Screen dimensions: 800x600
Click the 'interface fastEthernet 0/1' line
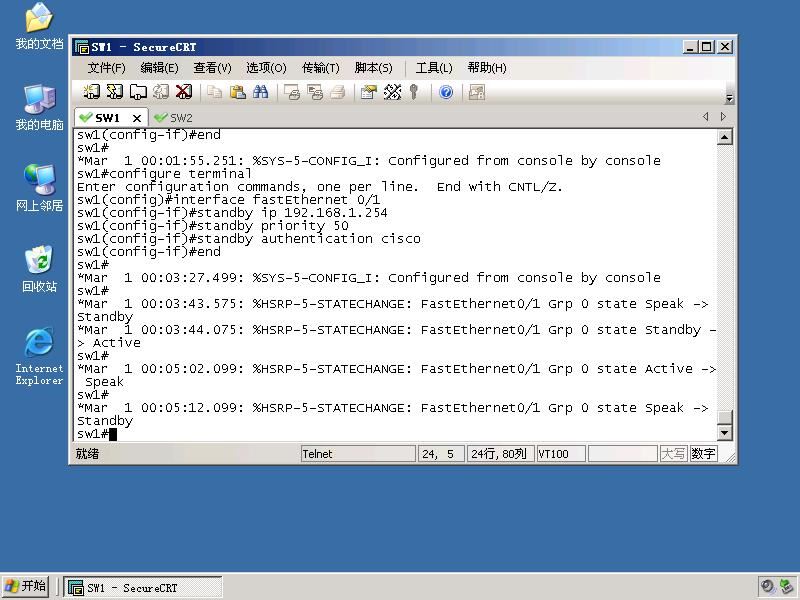229,200
